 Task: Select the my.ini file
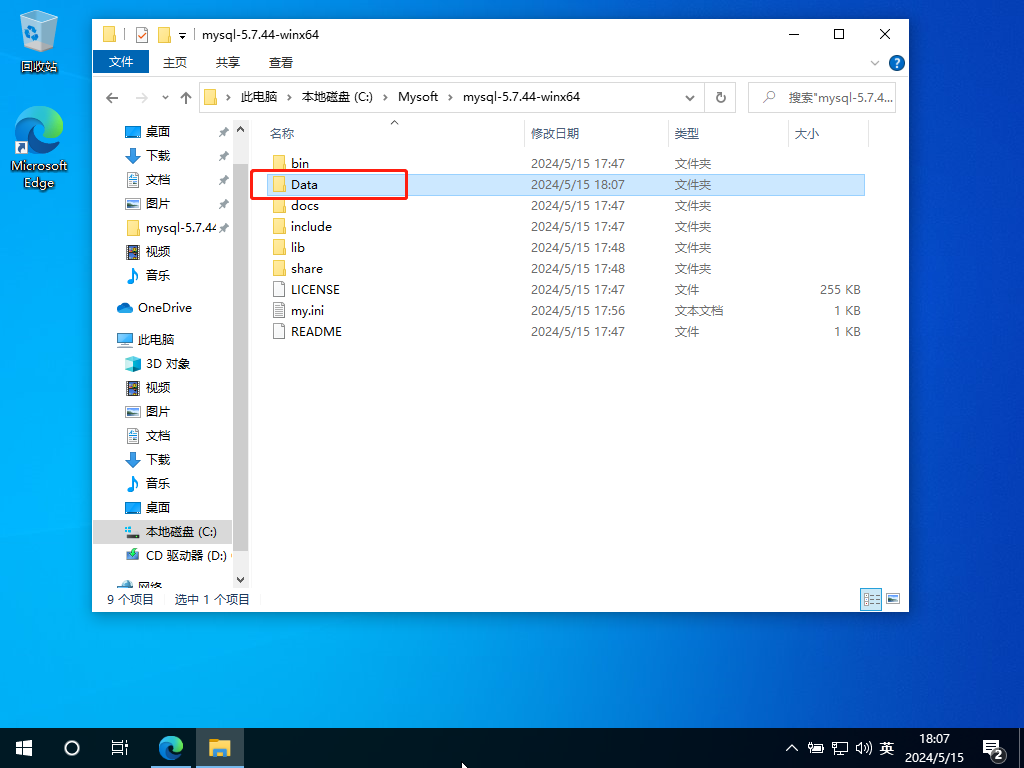(x=307, y=310)
